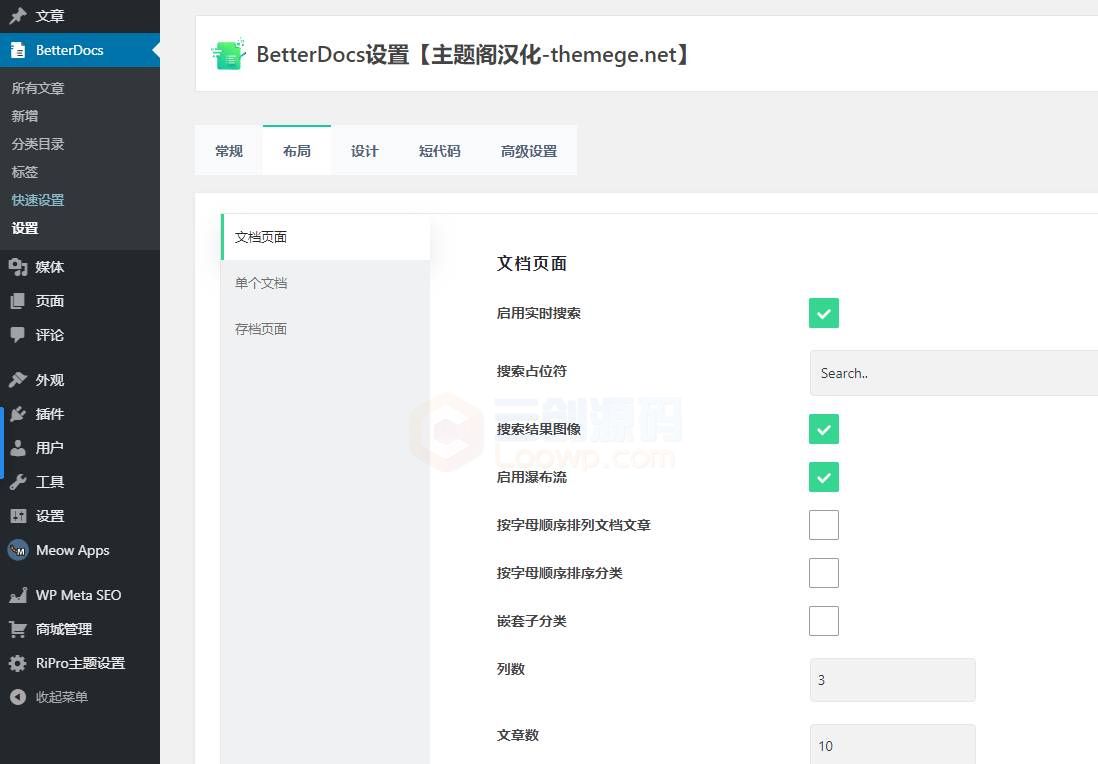Image resolution: width=1098 pixels, height=764 pixels.
Task: Open the 文章 menu label
Action: 50,15
